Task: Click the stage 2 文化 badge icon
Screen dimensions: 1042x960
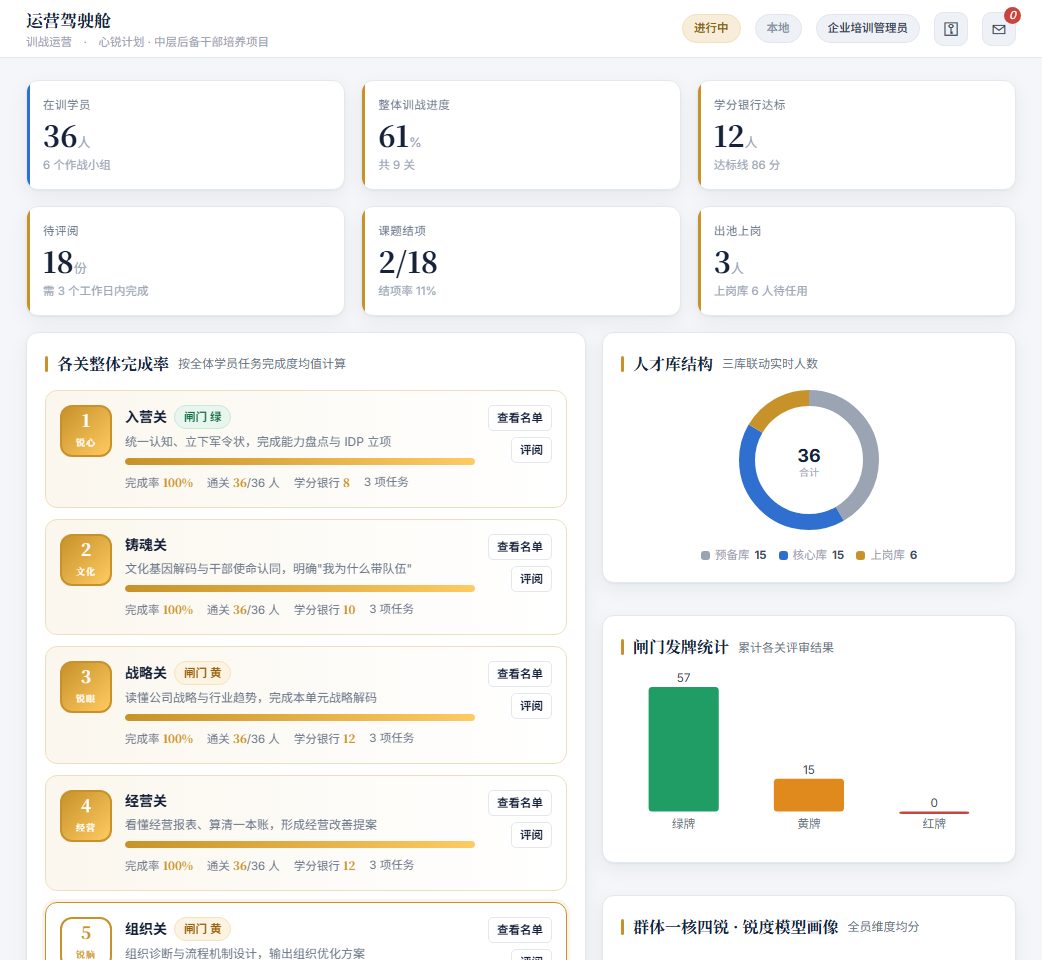Action: [x=86, y=559]
